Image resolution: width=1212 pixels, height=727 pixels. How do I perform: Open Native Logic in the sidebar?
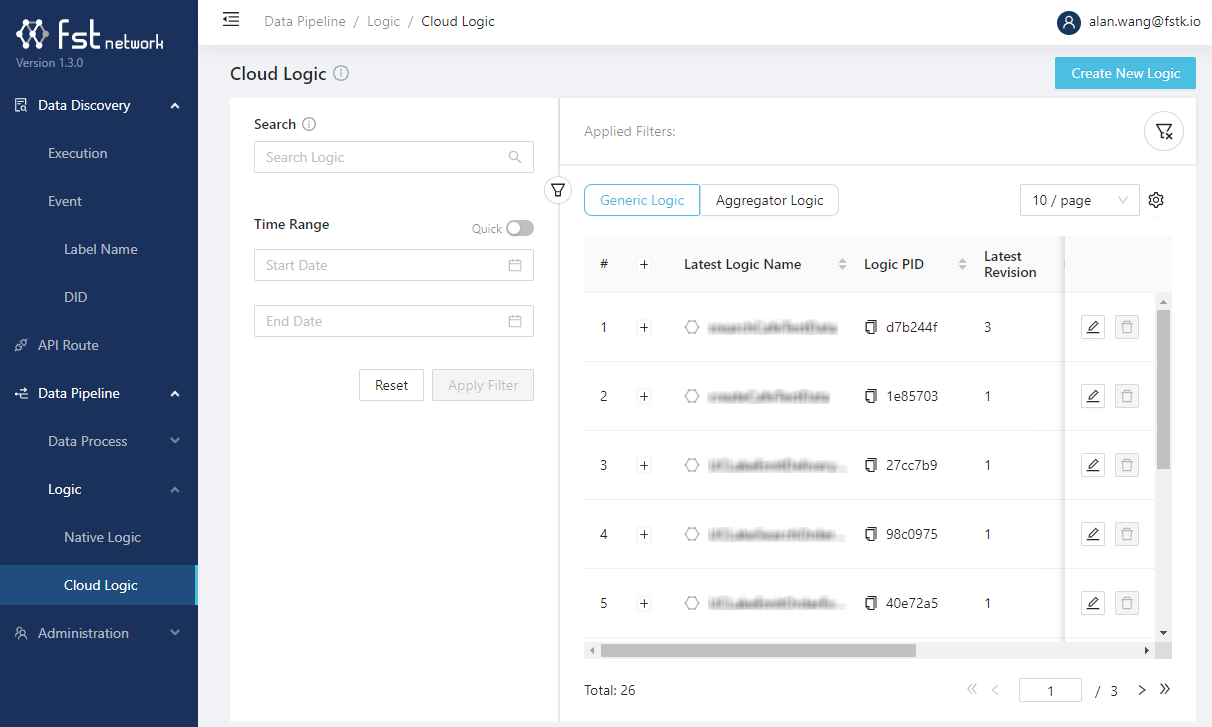tap(102, 537)
